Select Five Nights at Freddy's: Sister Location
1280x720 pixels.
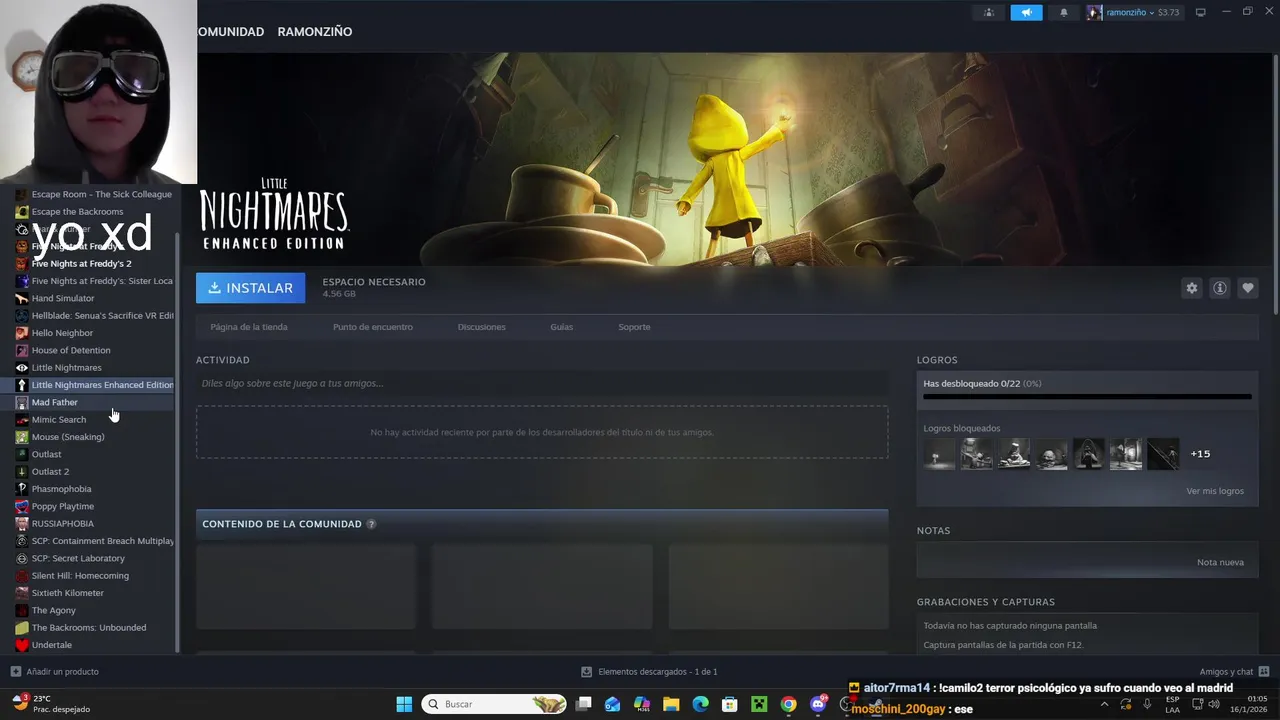coord(95,281)
